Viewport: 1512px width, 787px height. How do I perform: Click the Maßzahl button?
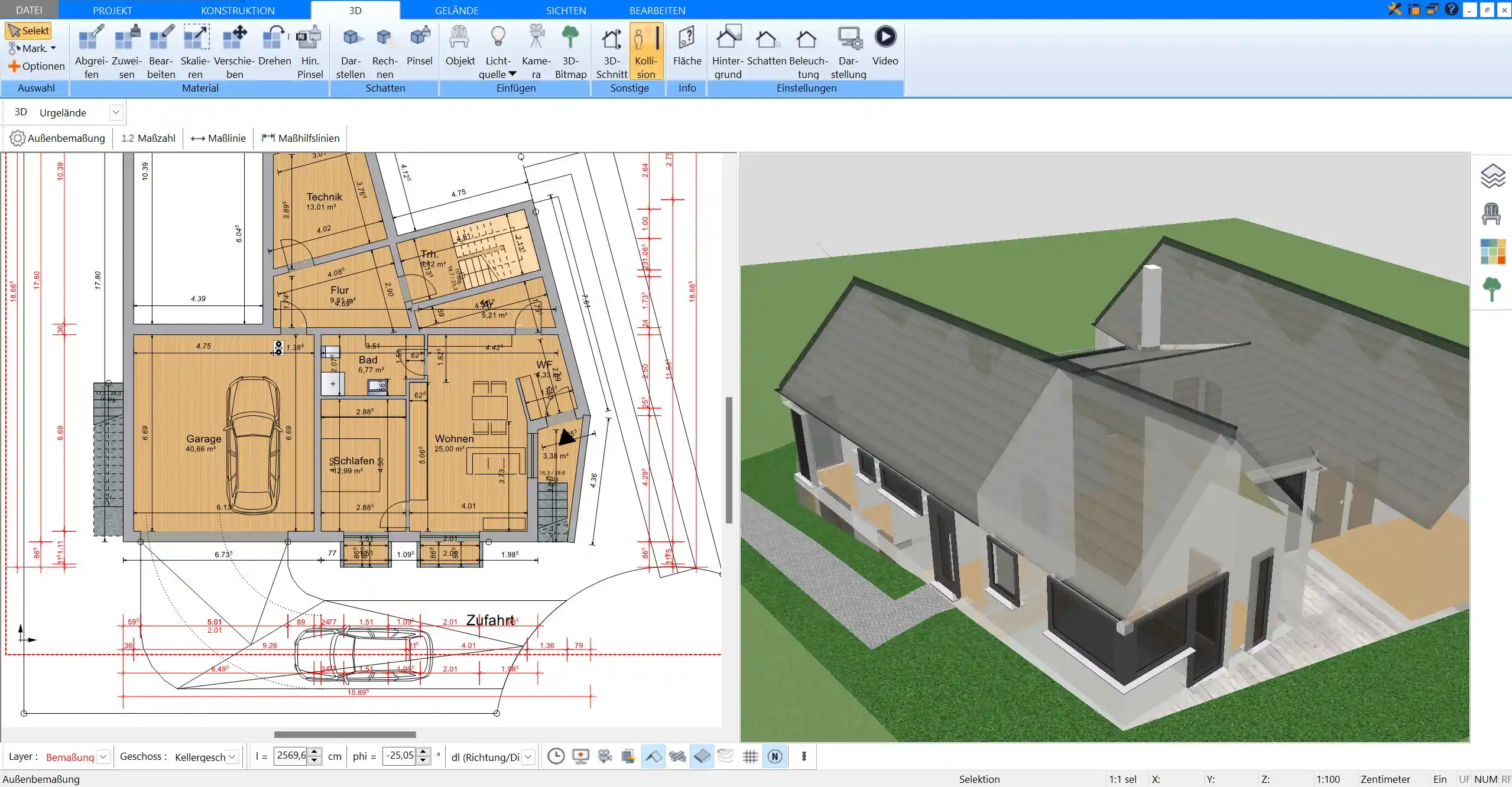(x=148, y=138)
